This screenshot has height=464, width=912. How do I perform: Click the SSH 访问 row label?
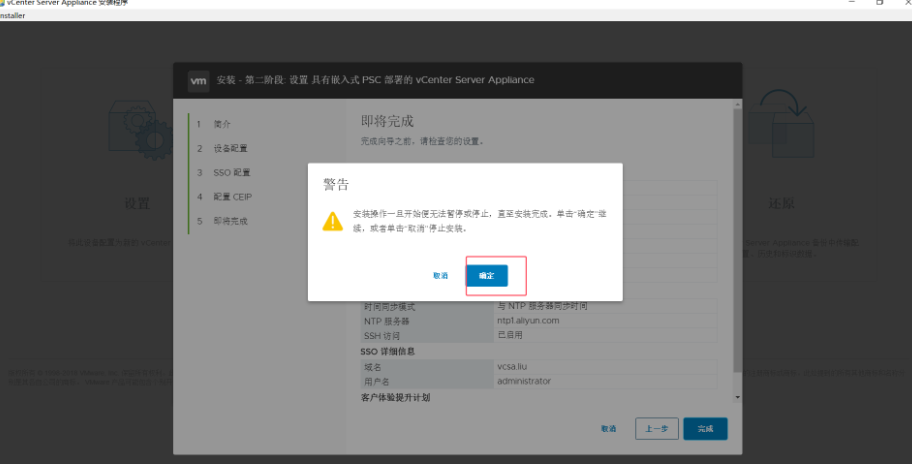[382, 335]
